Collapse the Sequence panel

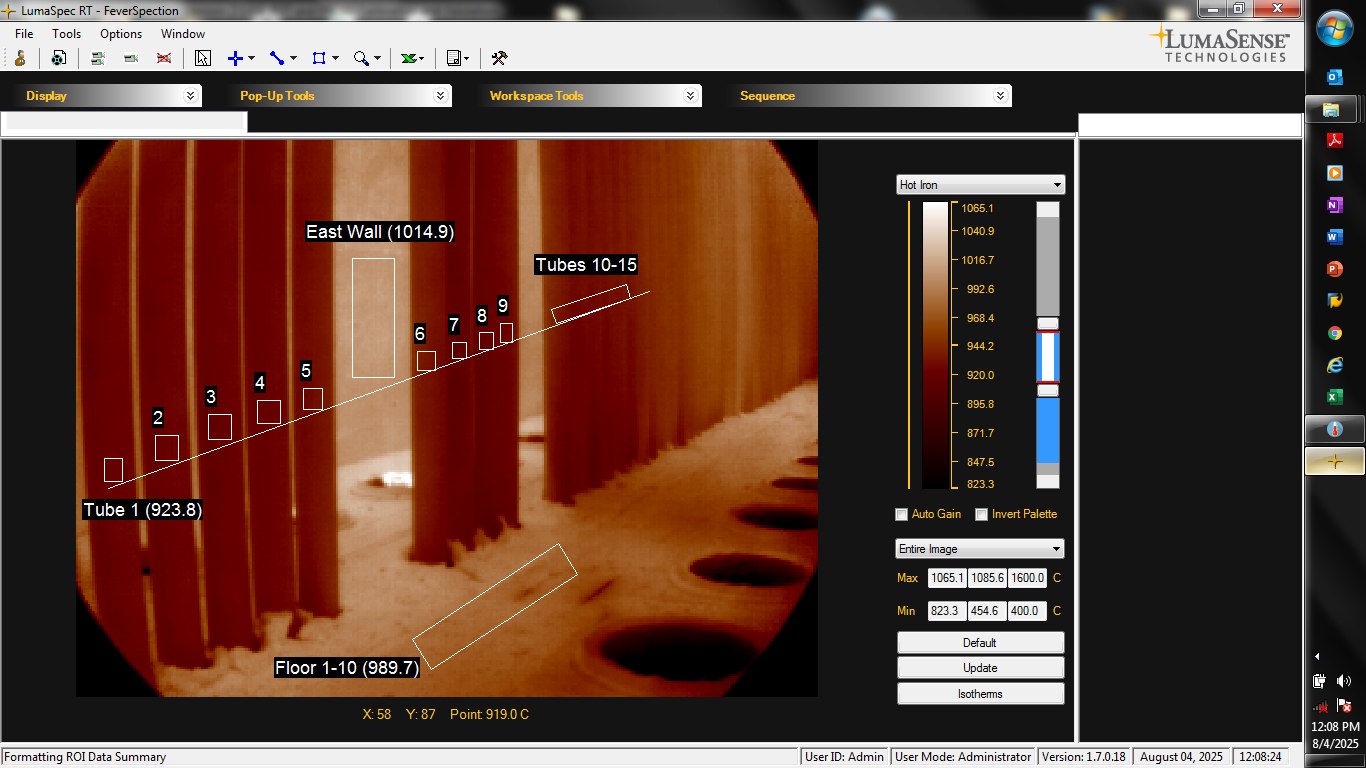click(999, 95)
